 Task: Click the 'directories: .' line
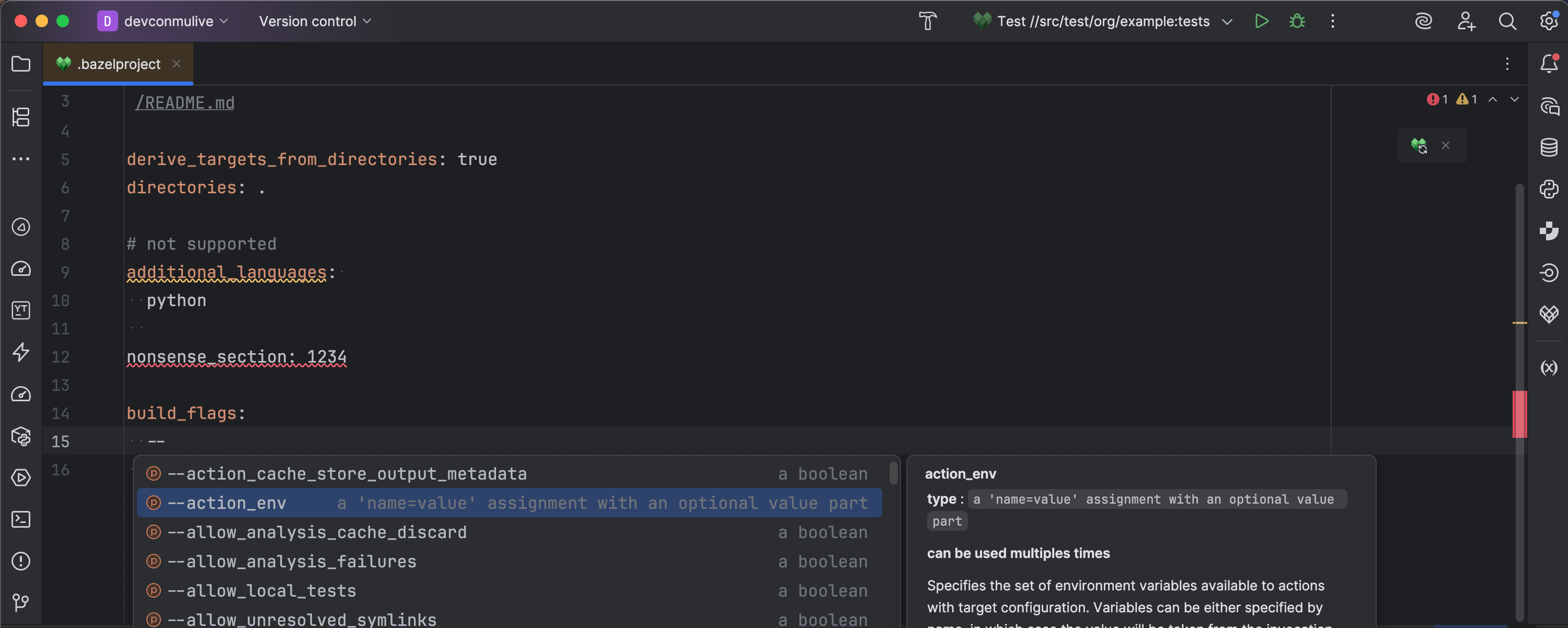(196, 188)
